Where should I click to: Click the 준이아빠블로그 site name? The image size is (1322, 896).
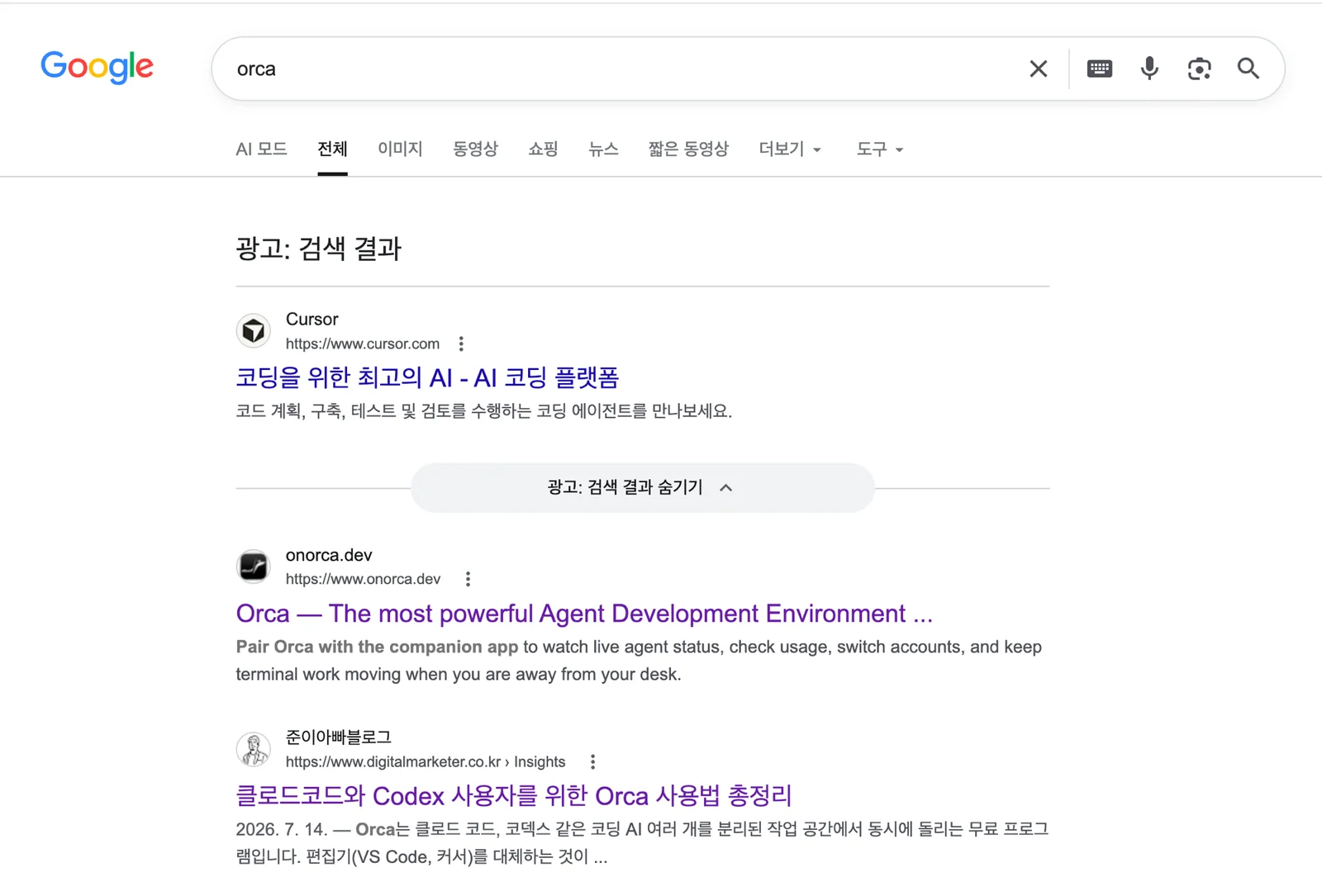pyautogui.click(x=338, y=737)
